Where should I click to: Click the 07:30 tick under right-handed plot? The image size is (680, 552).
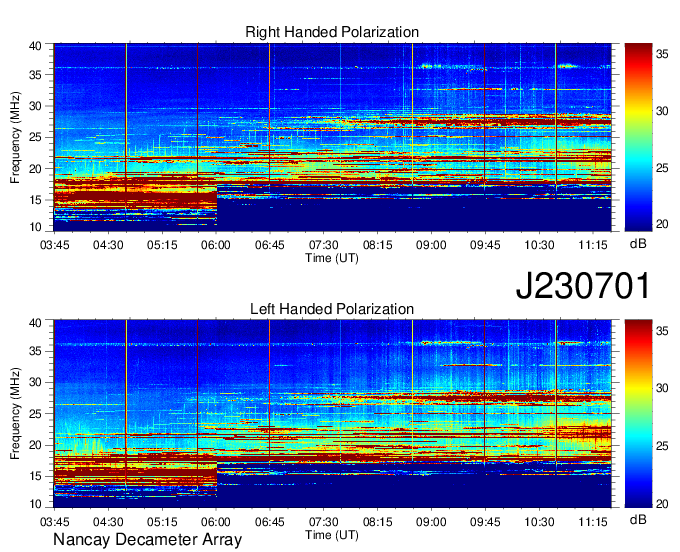[324, 245]
